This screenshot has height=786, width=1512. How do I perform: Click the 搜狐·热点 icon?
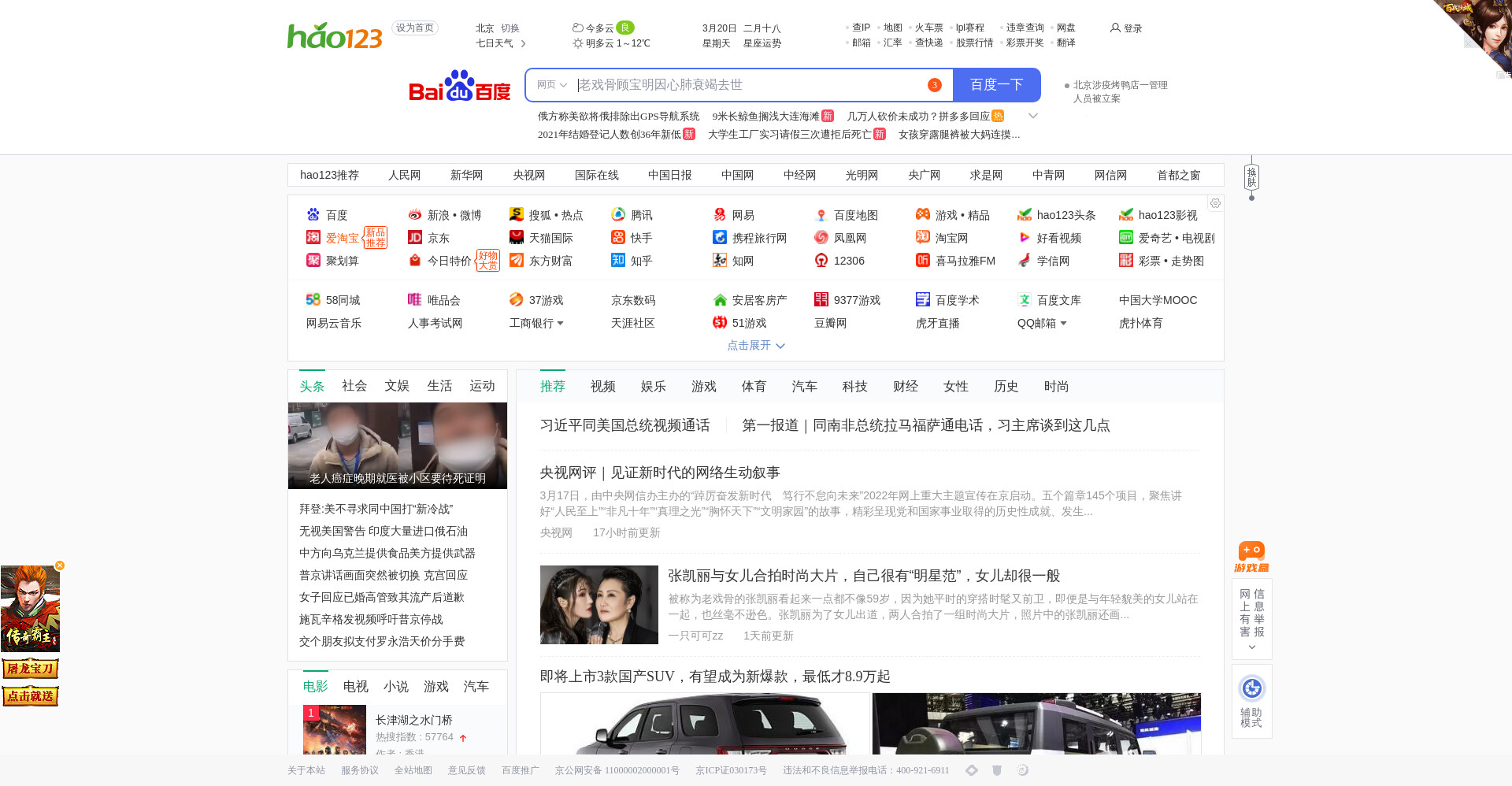[x=516, y=214]
